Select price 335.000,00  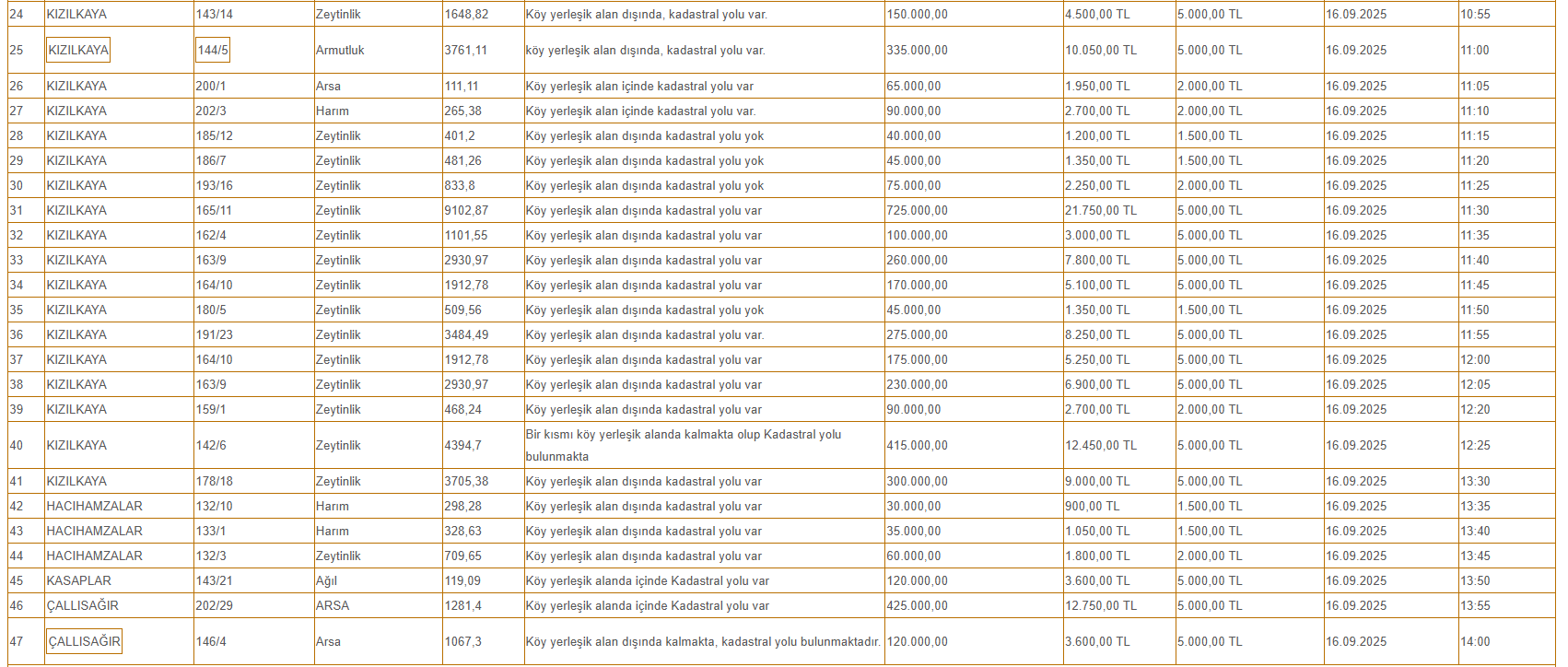pos(917,50)
